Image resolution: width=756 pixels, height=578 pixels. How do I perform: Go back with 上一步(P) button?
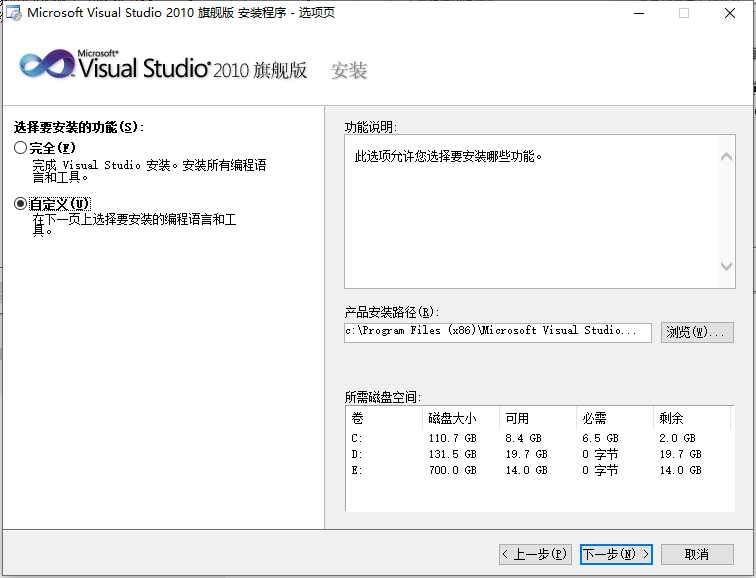(535, 554)
